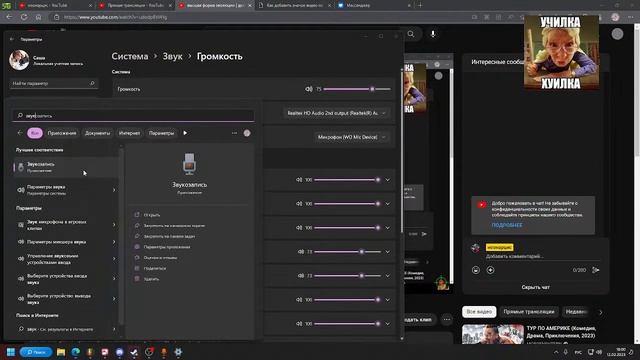Expand 'Выберите устройство ввода звука' chevron
Viewport: 640px width, 360px height.
click(114, 279)
